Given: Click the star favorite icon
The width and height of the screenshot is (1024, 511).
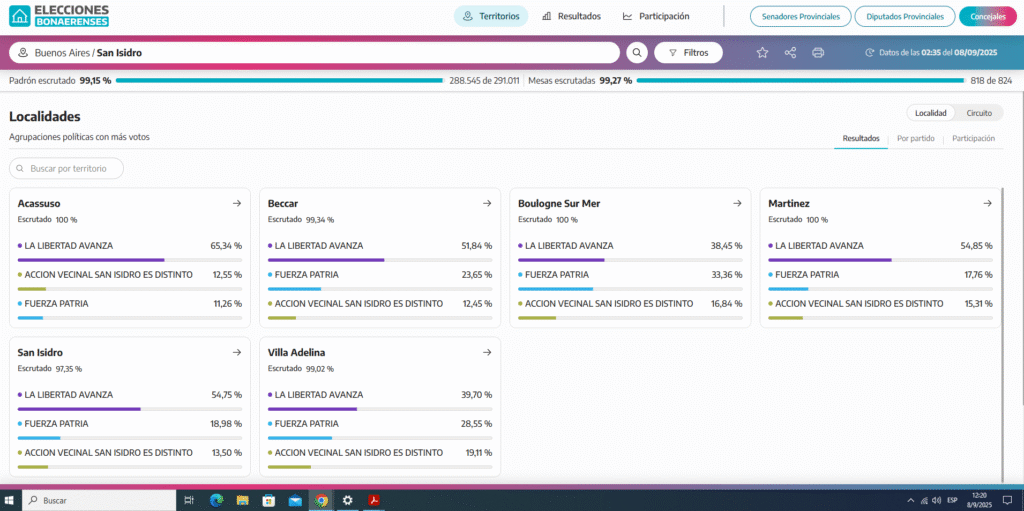Looking at the screenshot, I should click(x=762, y=52).
